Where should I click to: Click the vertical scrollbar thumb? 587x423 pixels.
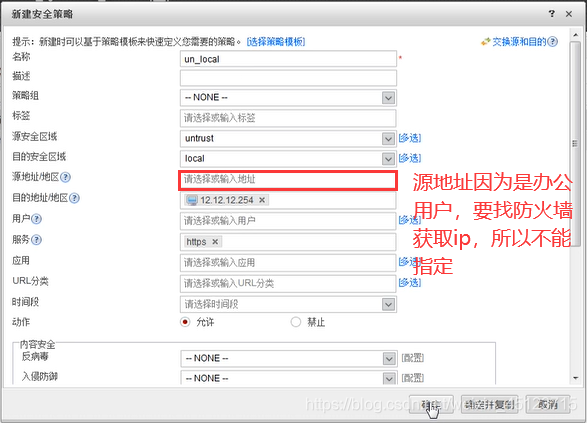(575, 144)
